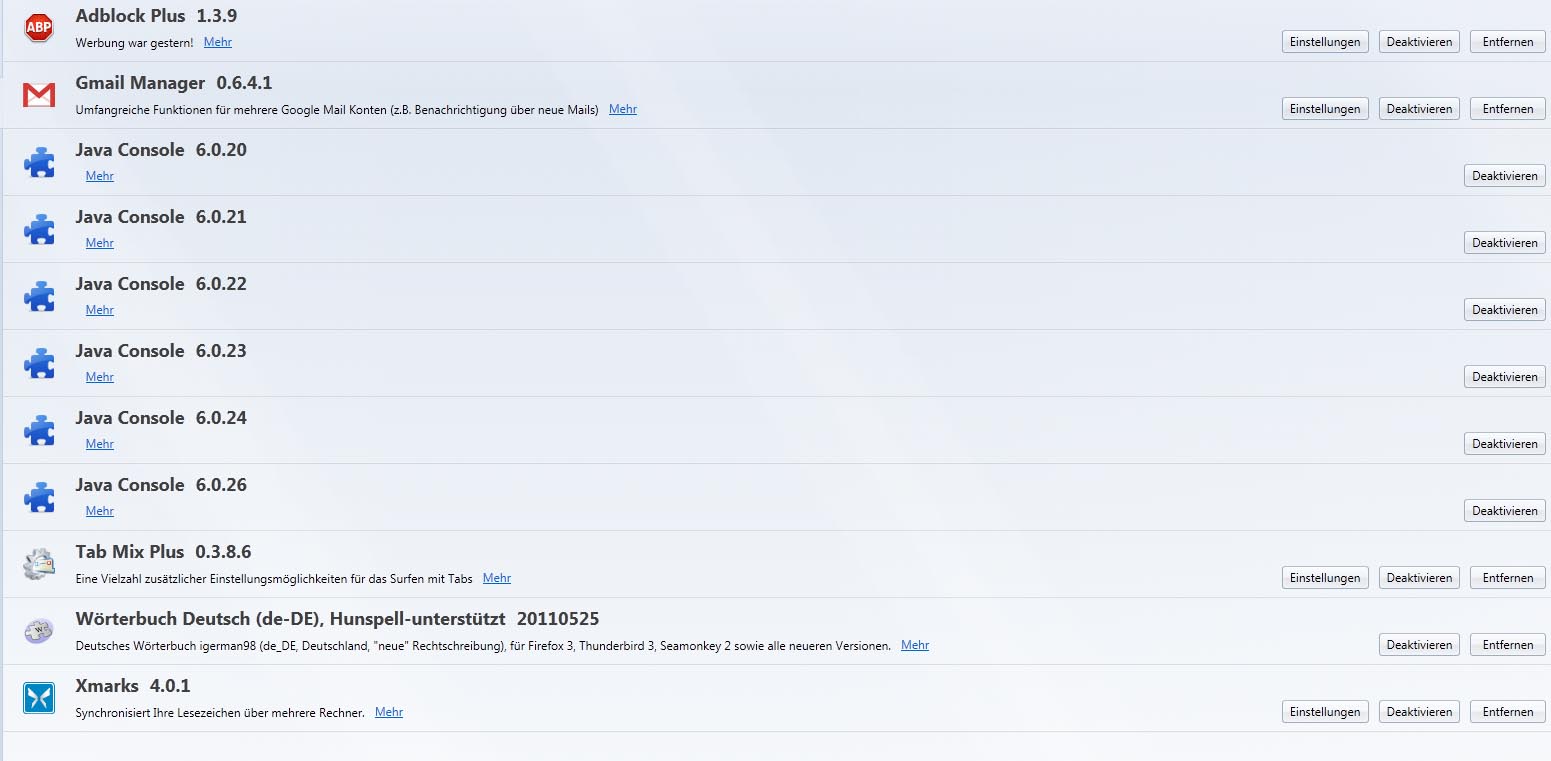Select the Tab Mix Plus 0.3.8.6 title
The width and height of the screenshot is (1551, 761).
point(164,552)
